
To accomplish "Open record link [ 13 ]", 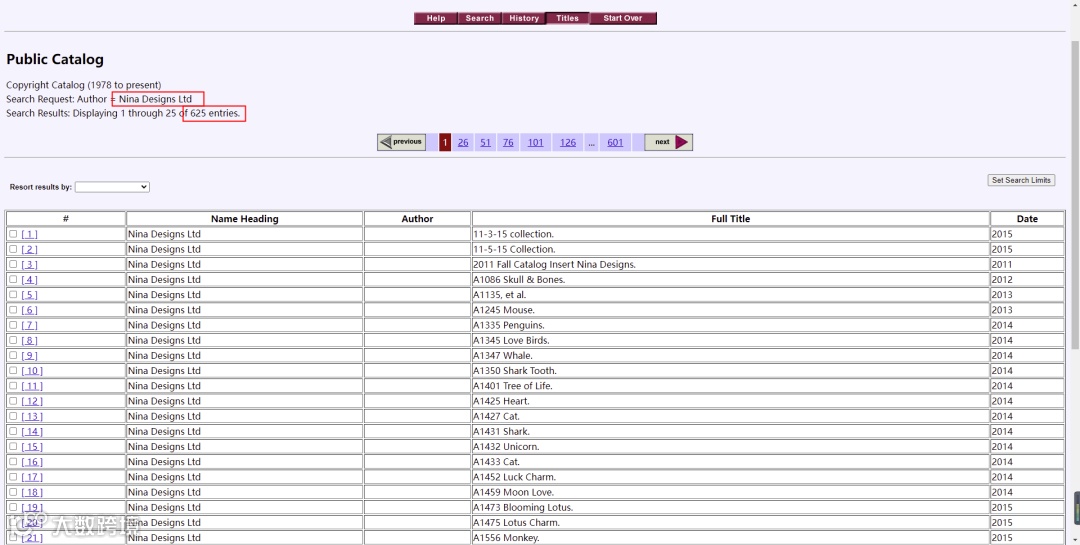I will [32, 416].
